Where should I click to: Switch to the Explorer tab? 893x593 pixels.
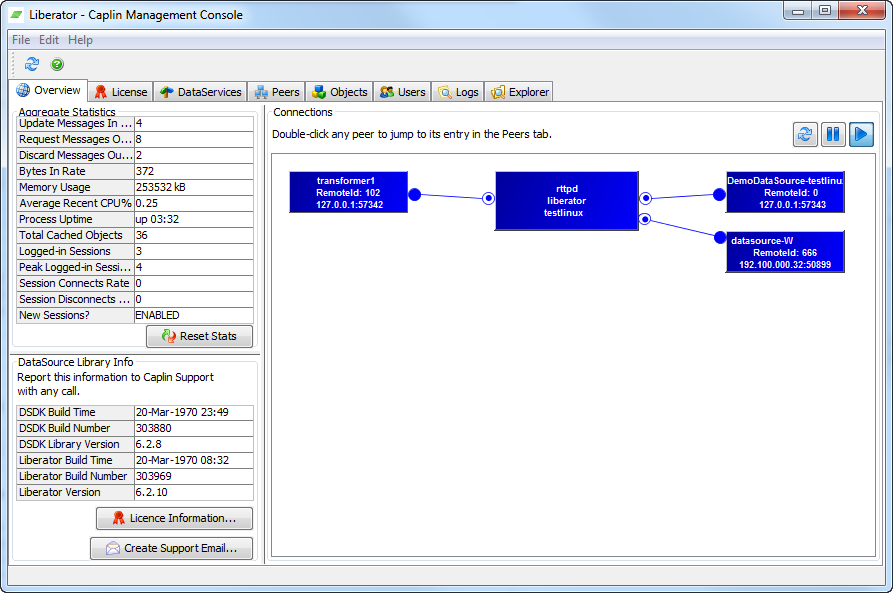519,92
